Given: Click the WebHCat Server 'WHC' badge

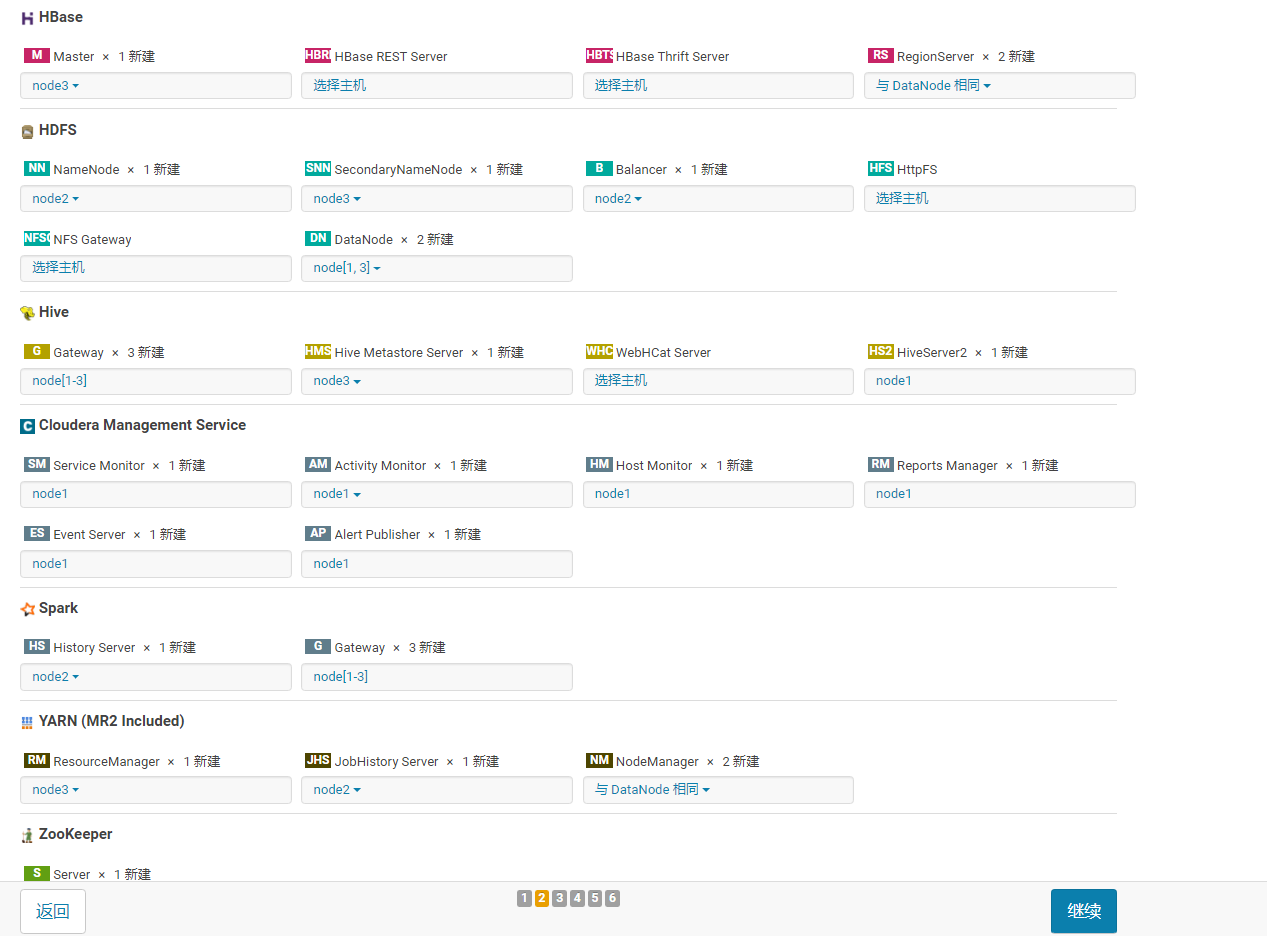Looking at the screenshot, I should click(x=599, y=351).
